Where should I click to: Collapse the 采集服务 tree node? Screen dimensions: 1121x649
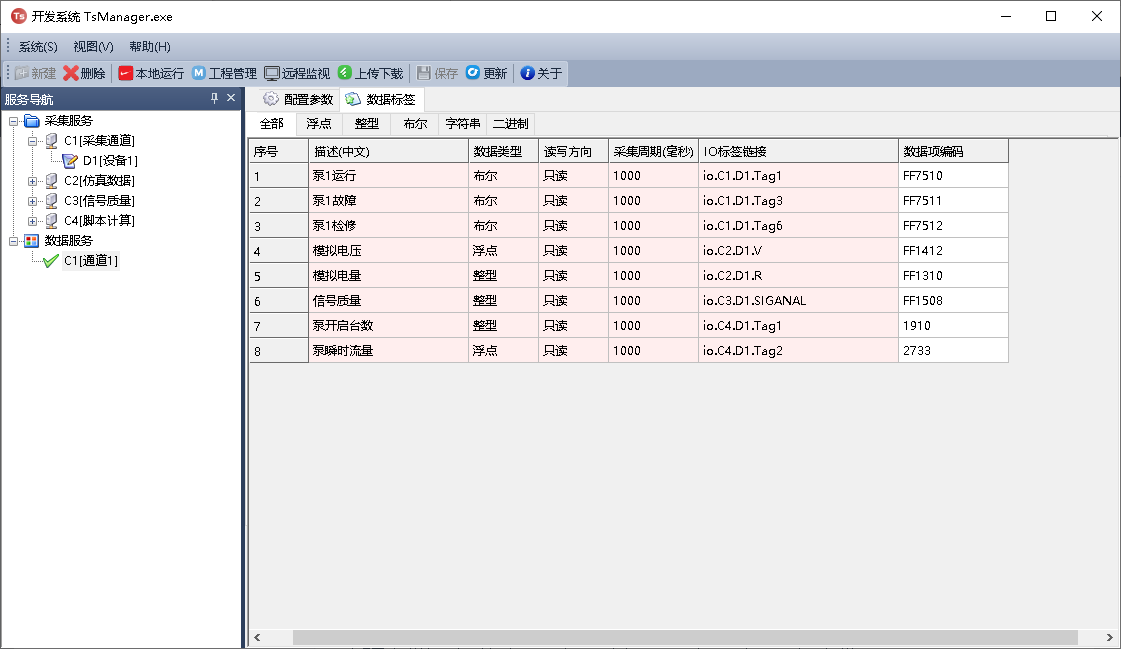[14, 121]
